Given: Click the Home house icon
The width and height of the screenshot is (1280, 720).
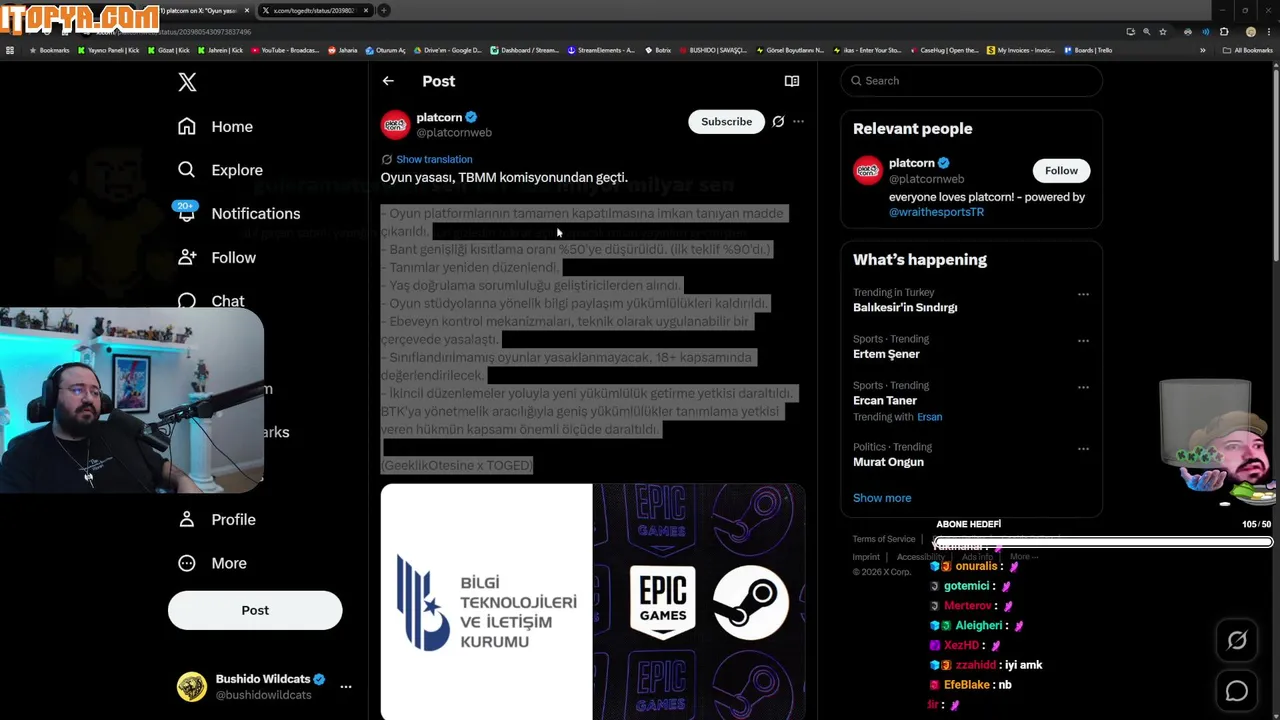Looking at the screenshot, I should click(x=187, y=126).
